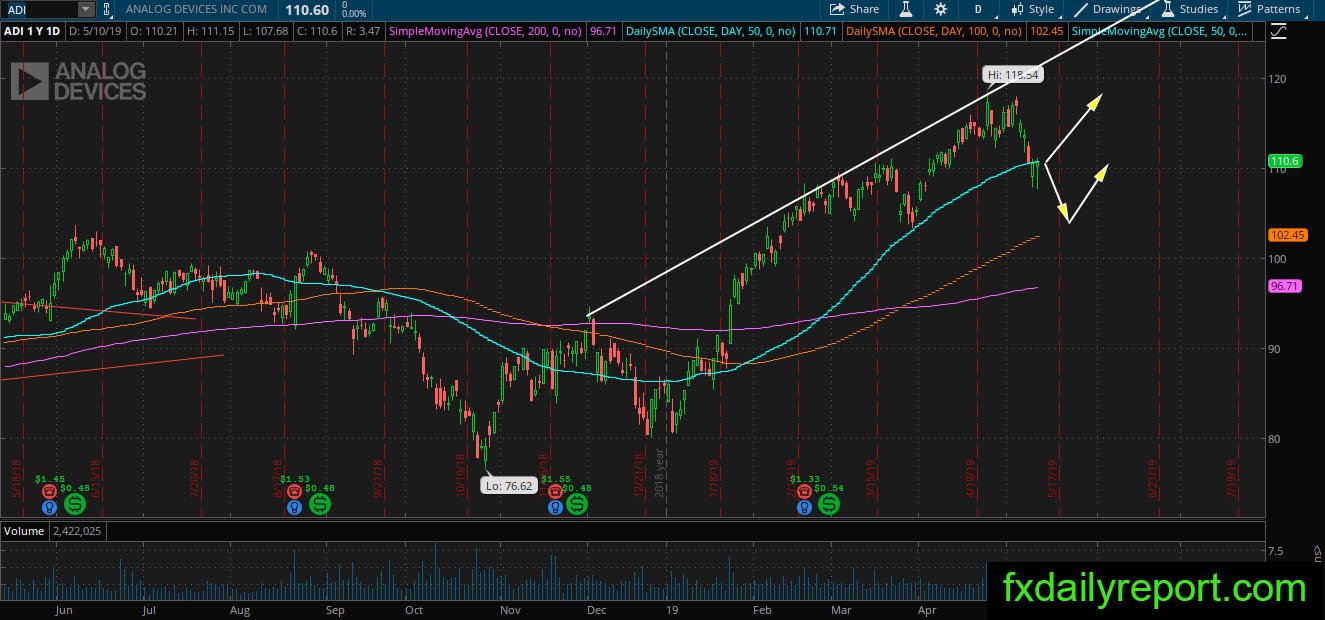Screen dimensions: 1325x620
Task: Click the blue earnings lightbulb icon below $1.33
Action: pos(804,507)
